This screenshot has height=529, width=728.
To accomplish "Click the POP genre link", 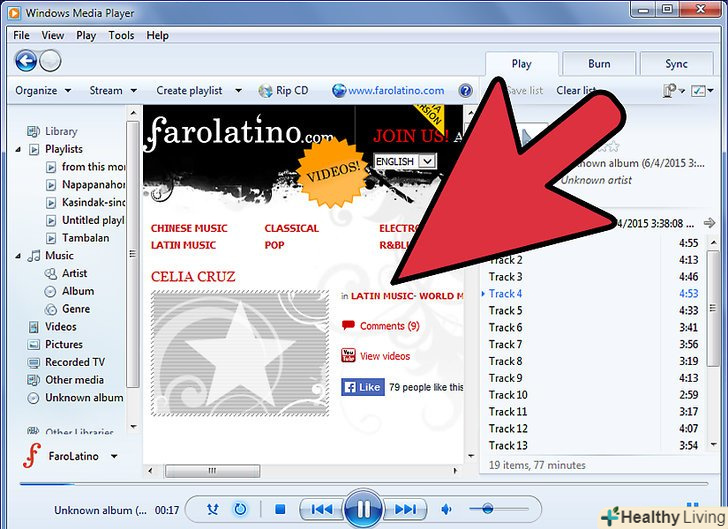I will tap(274, 245).
